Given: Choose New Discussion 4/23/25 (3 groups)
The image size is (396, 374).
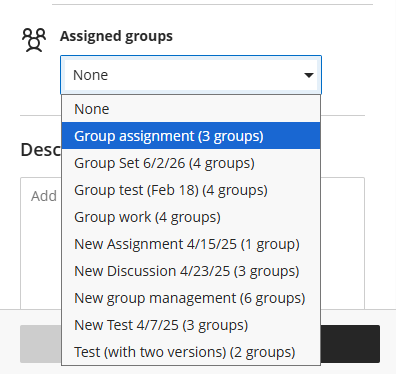Looking at the screenshot, I should [191, 271].
